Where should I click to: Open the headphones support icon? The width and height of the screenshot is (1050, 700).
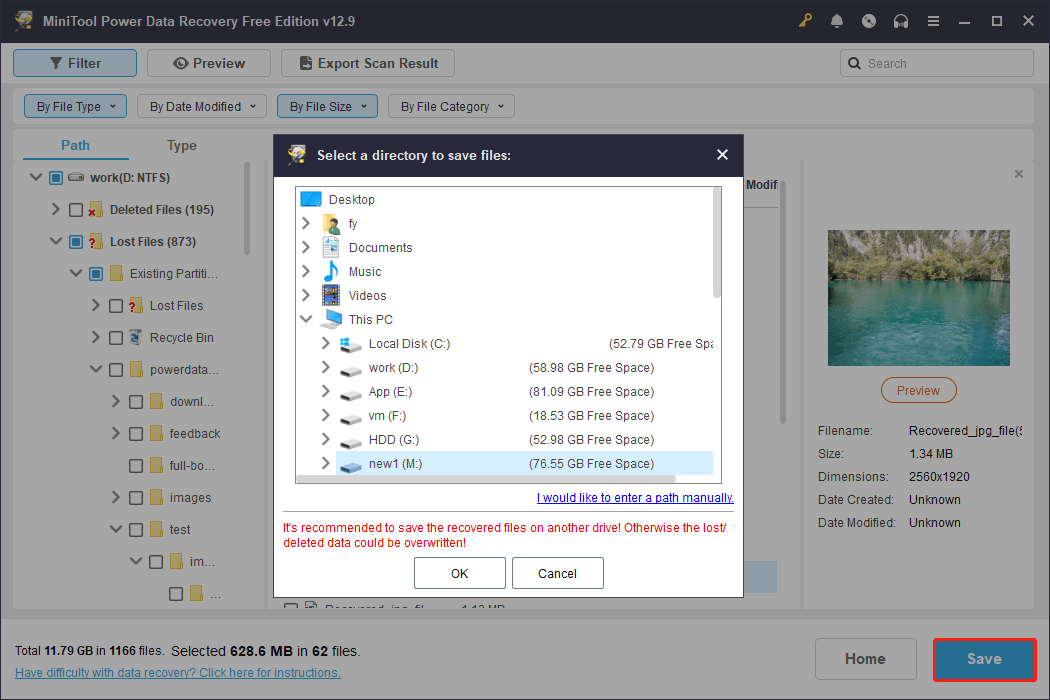pyautogui.click(x=901, y=21)
